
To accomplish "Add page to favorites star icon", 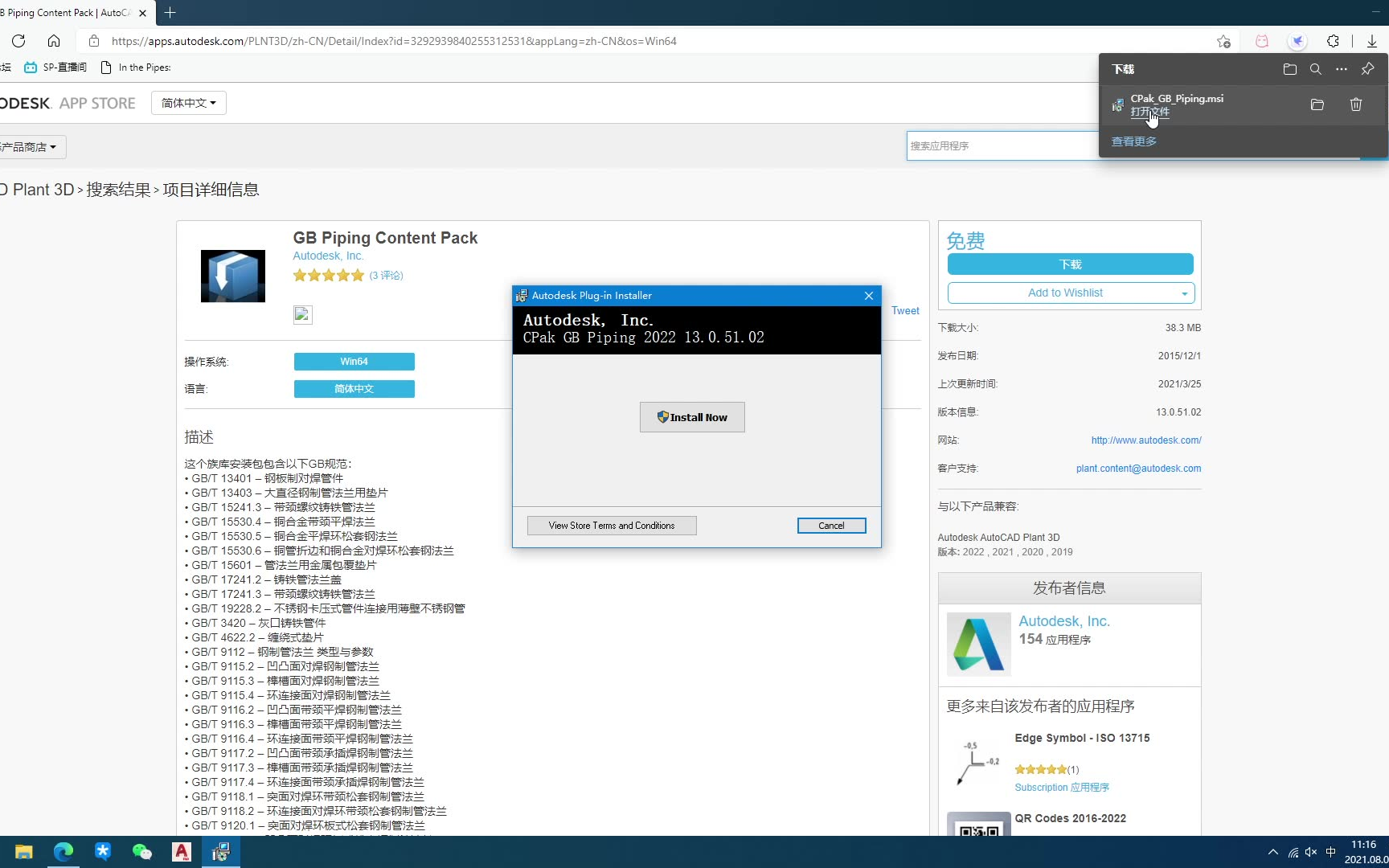I will tap(1223, 41).
